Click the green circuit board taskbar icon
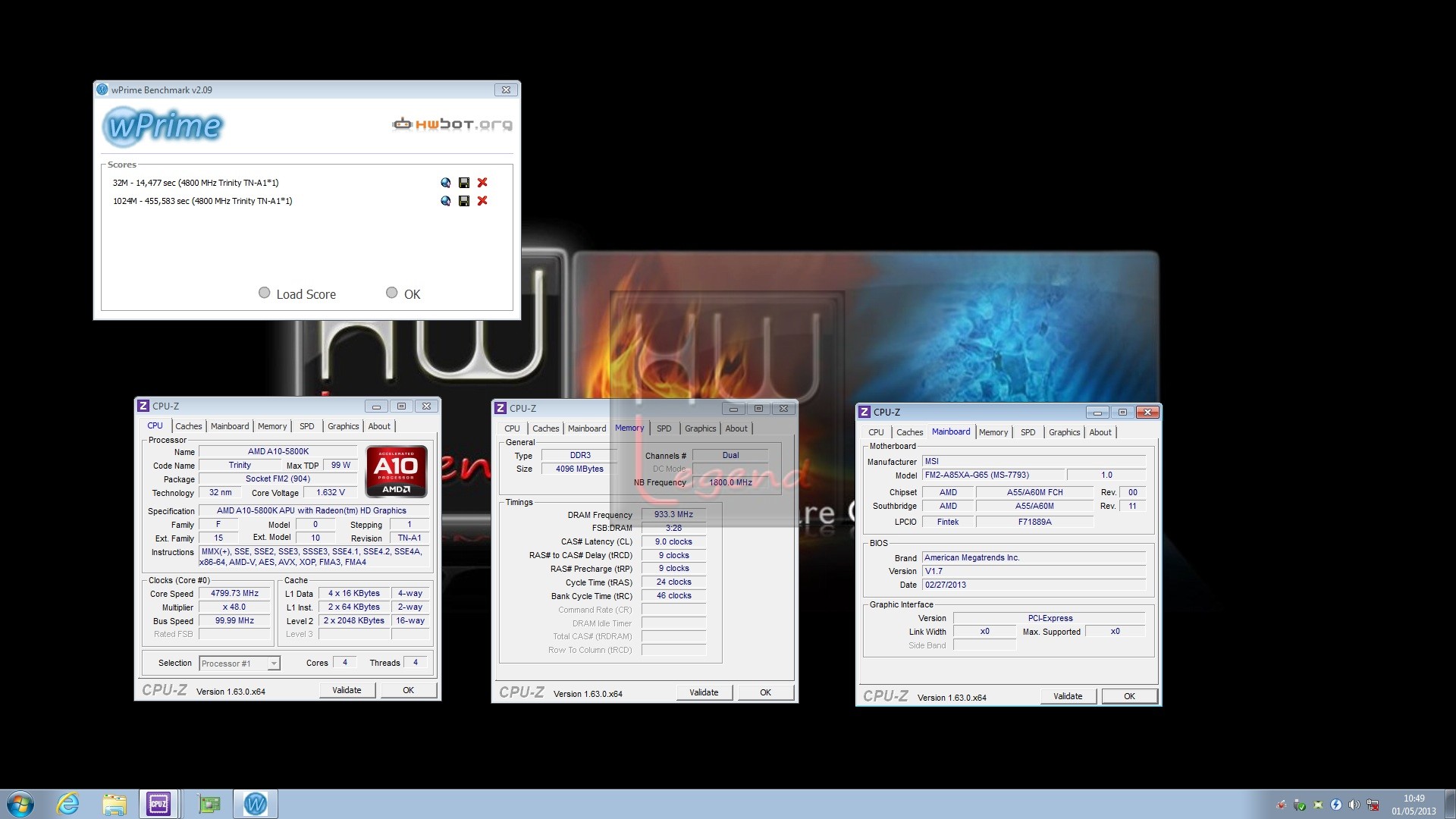1456x819 pixels. (x=209, y=804)
